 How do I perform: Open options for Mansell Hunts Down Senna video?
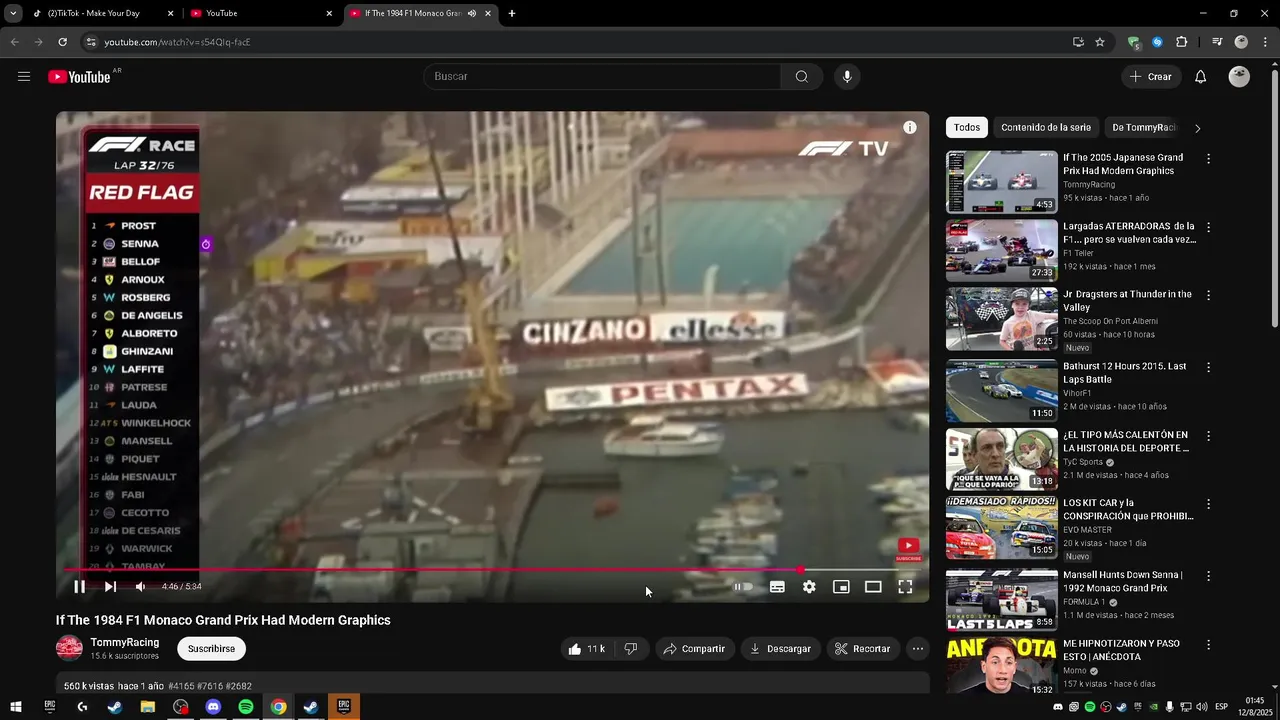(x=1208, y=577)
